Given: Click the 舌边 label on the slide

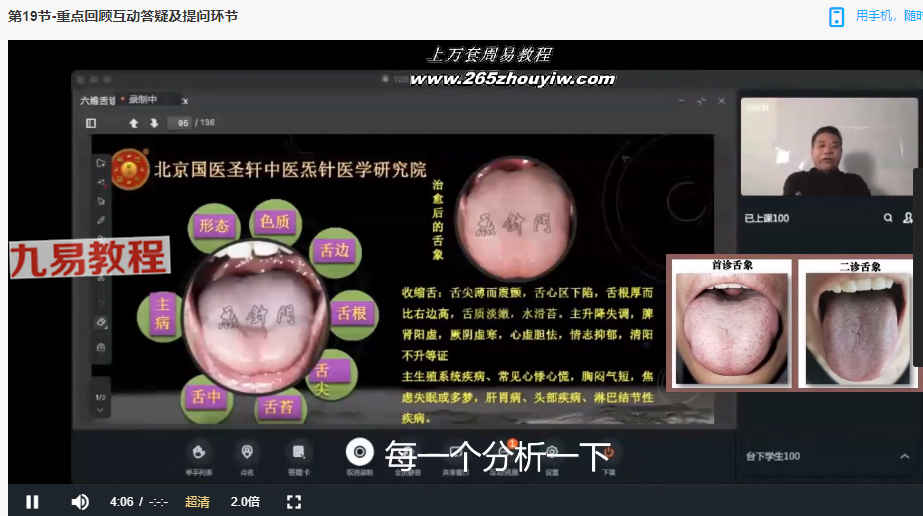Looking at the screenshot, I should 335,251.
